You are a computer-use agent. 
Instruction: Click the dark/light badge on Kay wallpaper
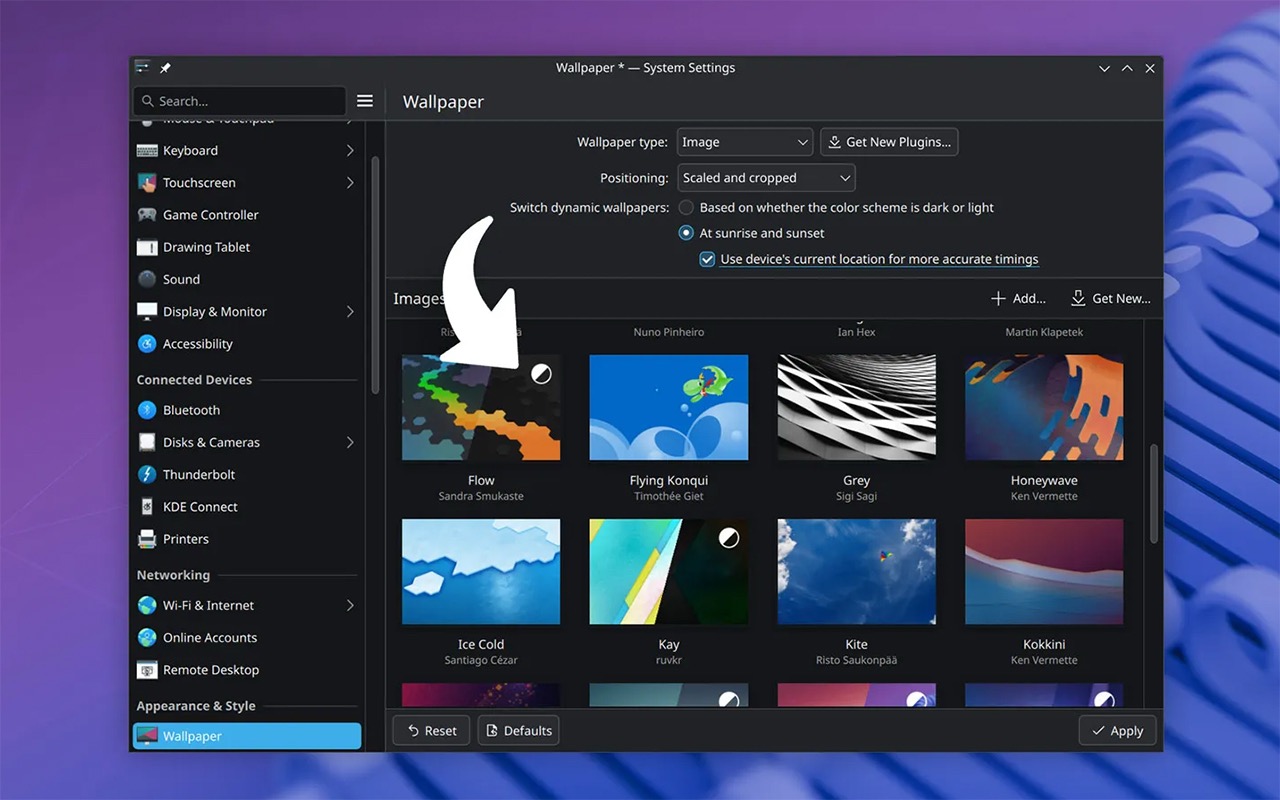(x=729, y=538)
